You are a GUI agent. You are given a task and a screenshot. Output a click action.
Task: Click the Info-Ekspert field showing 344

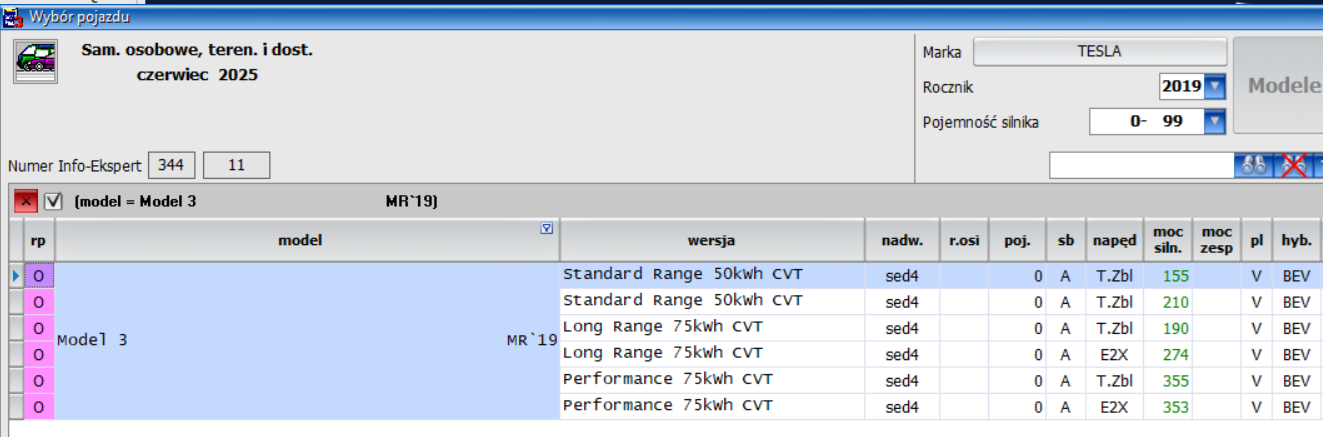click(x=173, y=165)
